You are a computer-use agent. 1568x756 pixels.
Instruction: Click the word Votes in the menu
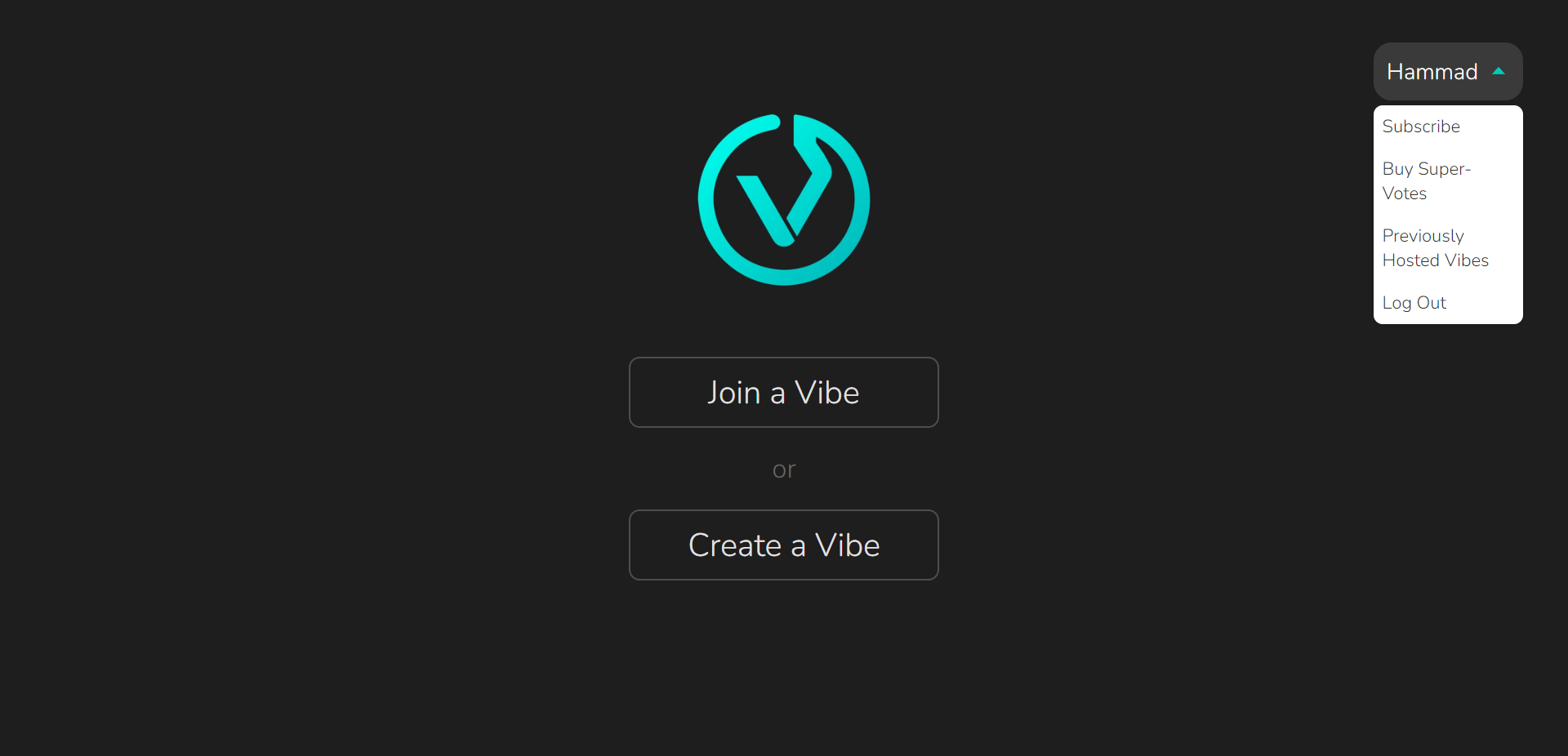(x=1405, y=193)
